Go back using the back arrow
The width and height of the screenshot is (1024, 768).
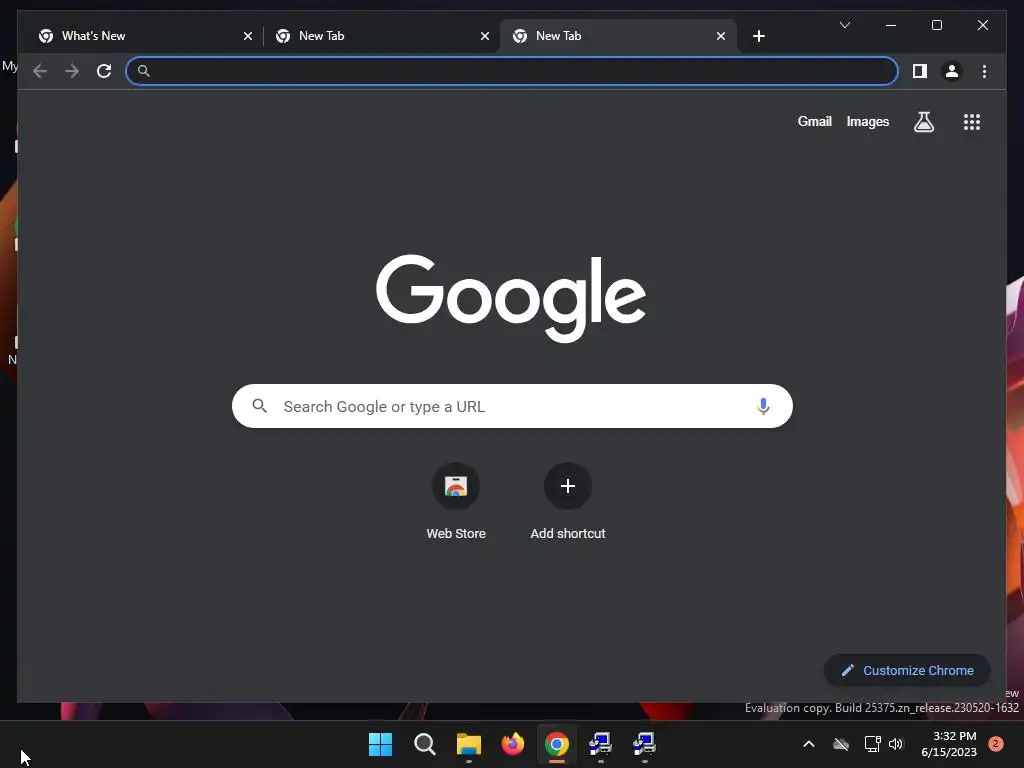(x=40, y=71)
